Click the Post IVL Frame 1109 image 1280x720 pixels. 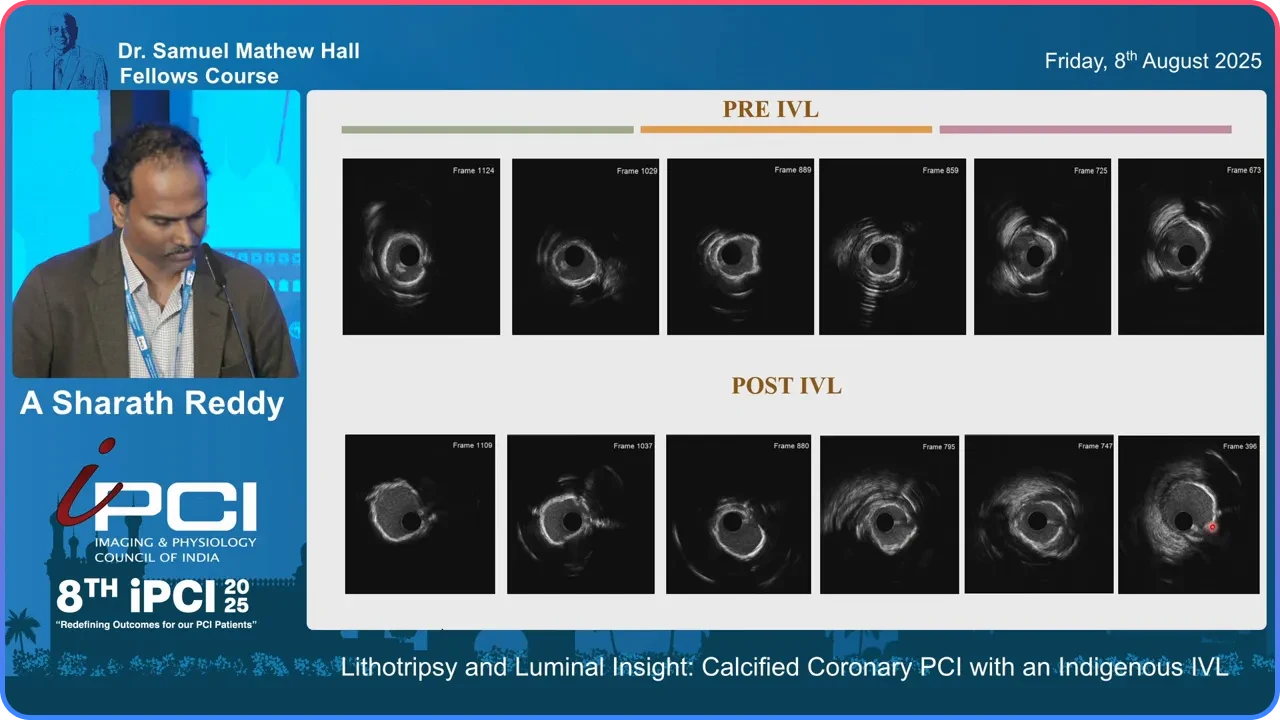pos(420,514)
